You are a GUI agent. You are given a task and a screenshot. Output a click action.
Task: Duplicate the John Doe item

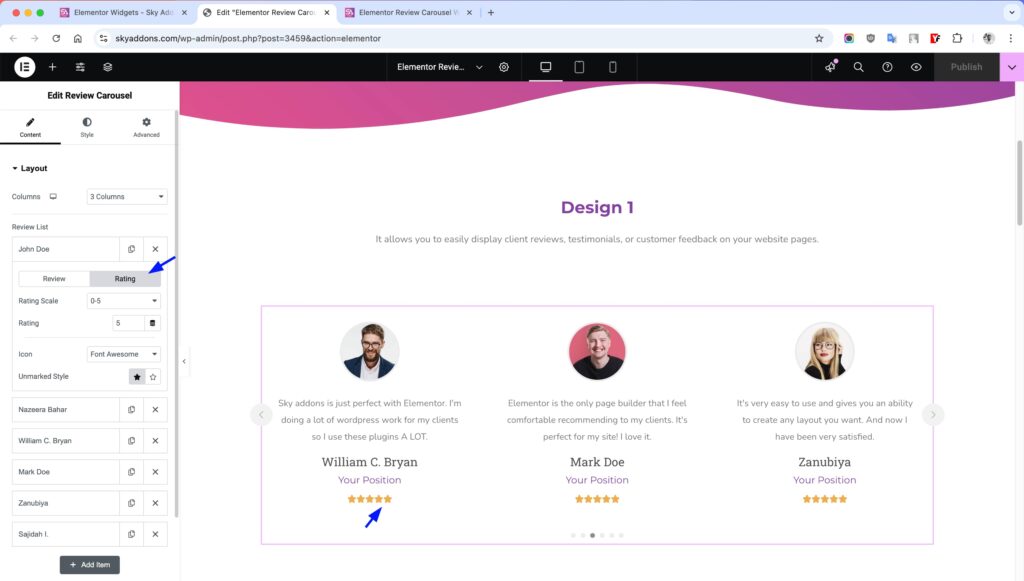coord(131,249)
